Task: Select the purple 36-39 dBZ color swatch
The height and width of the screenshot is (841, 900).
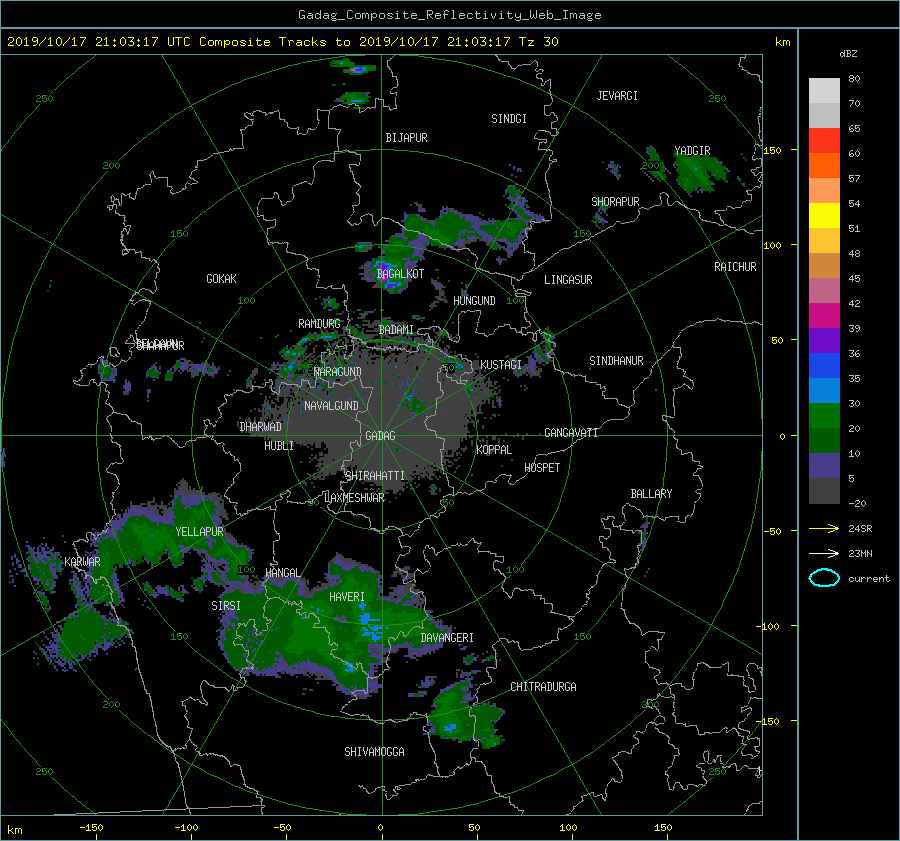Action: tap(824, 341)
